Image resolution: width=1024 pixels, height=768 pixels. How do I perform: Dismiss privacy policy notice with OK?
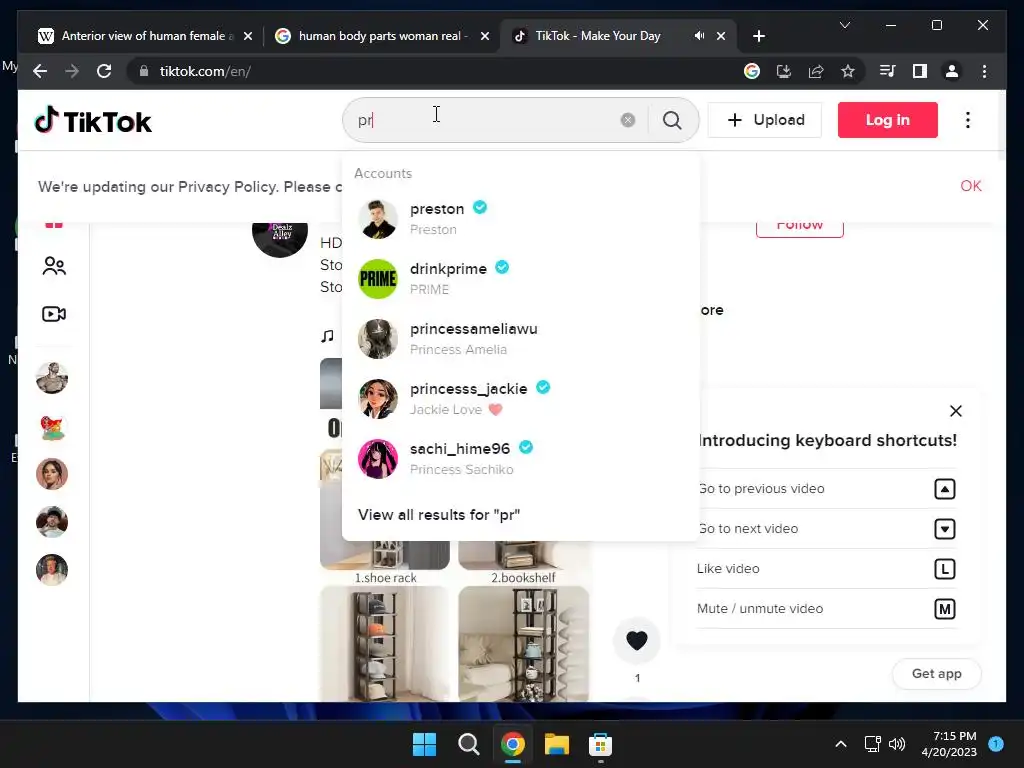click(x=970, y=186)
